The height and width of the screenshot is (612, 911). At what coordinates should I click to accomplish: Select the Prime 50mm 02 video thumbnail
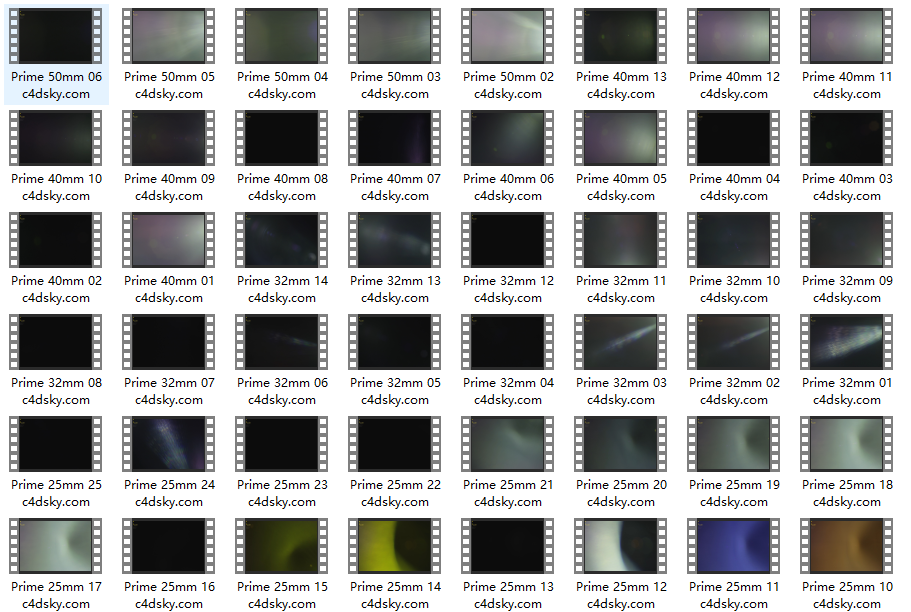[508, 35]
